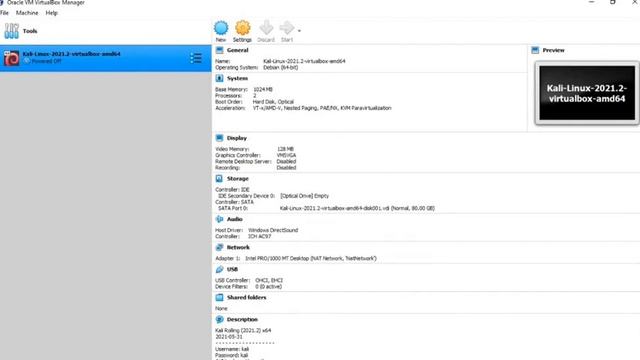Click the Tools icon in left pane

[11, 31]
